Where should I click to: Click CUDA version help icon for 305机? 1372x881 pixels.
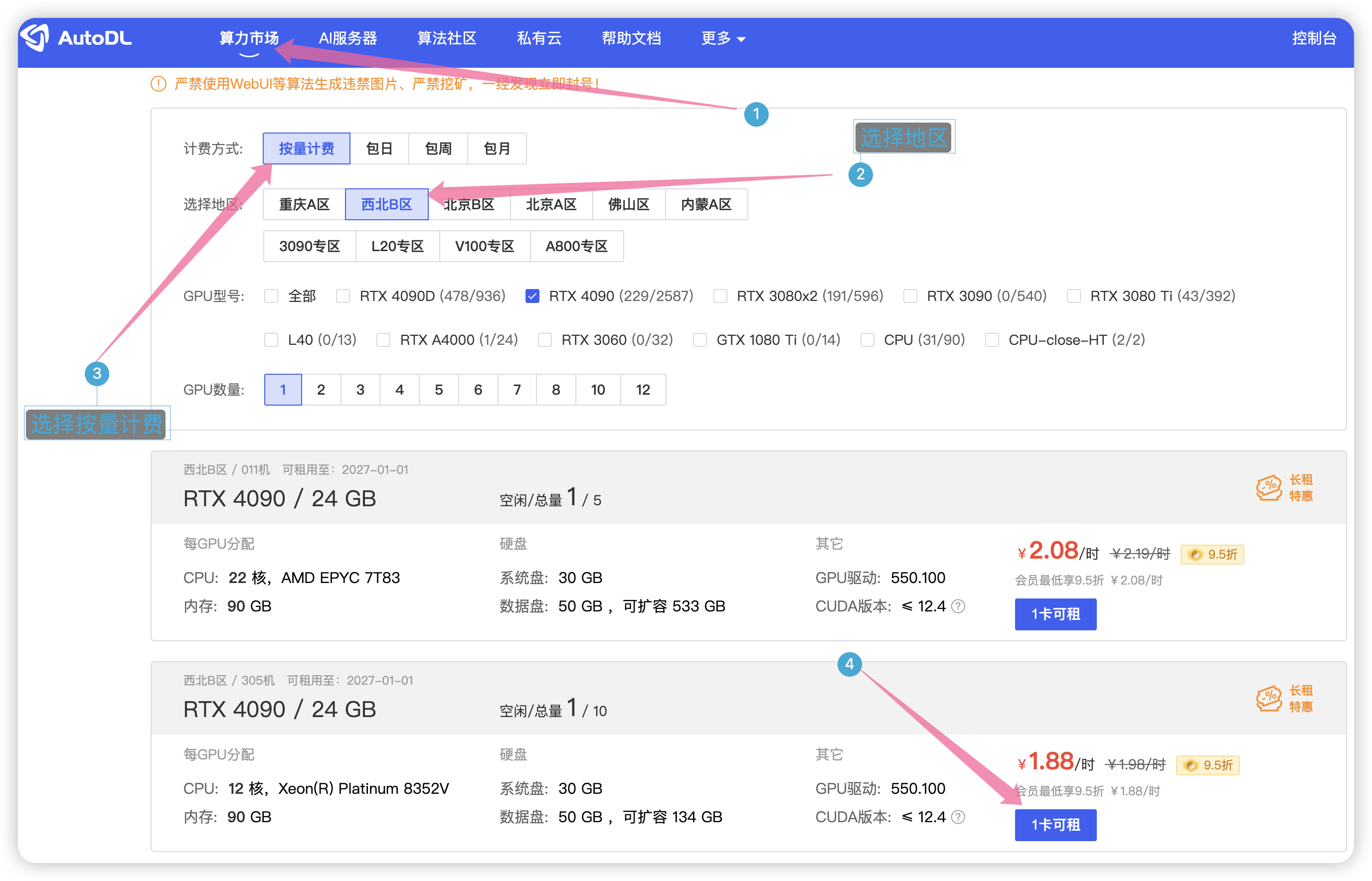pos(958,817)
